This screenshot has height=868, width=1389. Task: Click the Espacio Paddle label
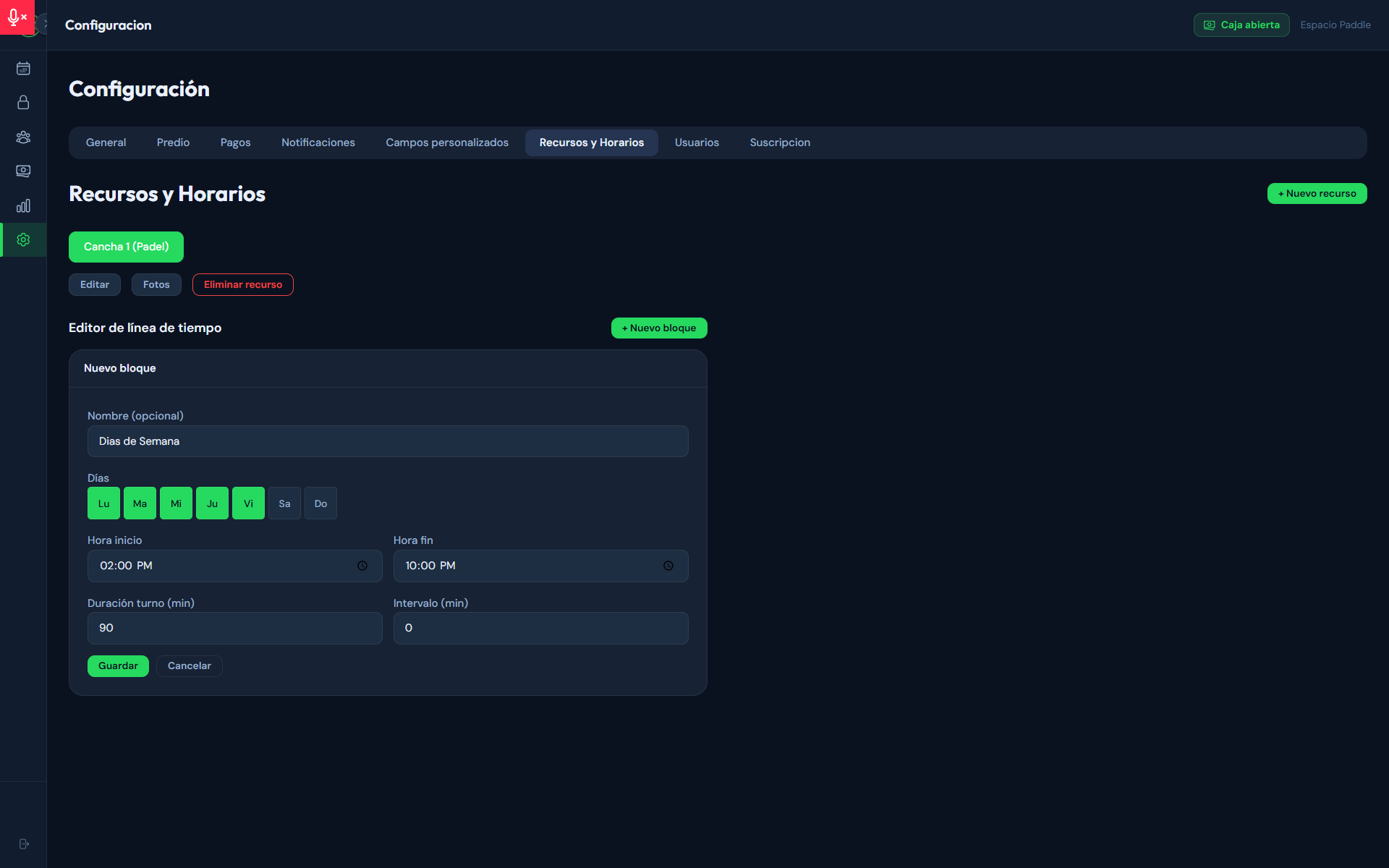pos(1335,25)
